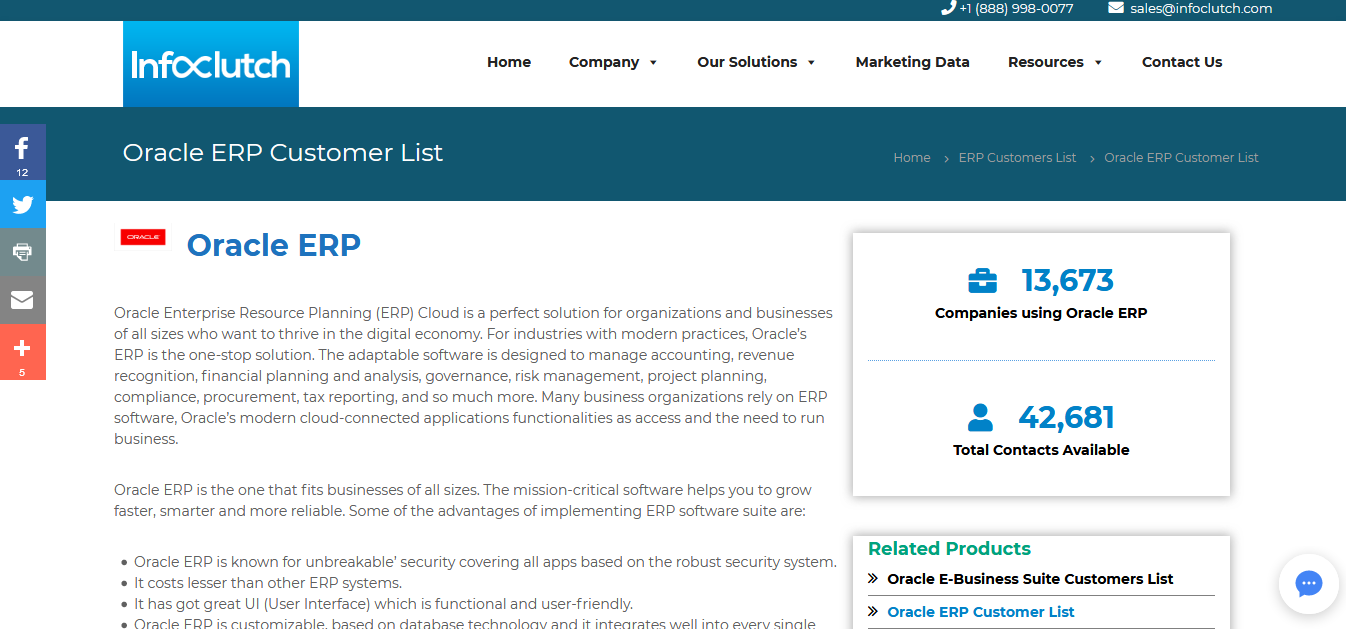Click the phone icon in top bar
The height and width of the screenshot is (629, 1346).
click(948, 8)
